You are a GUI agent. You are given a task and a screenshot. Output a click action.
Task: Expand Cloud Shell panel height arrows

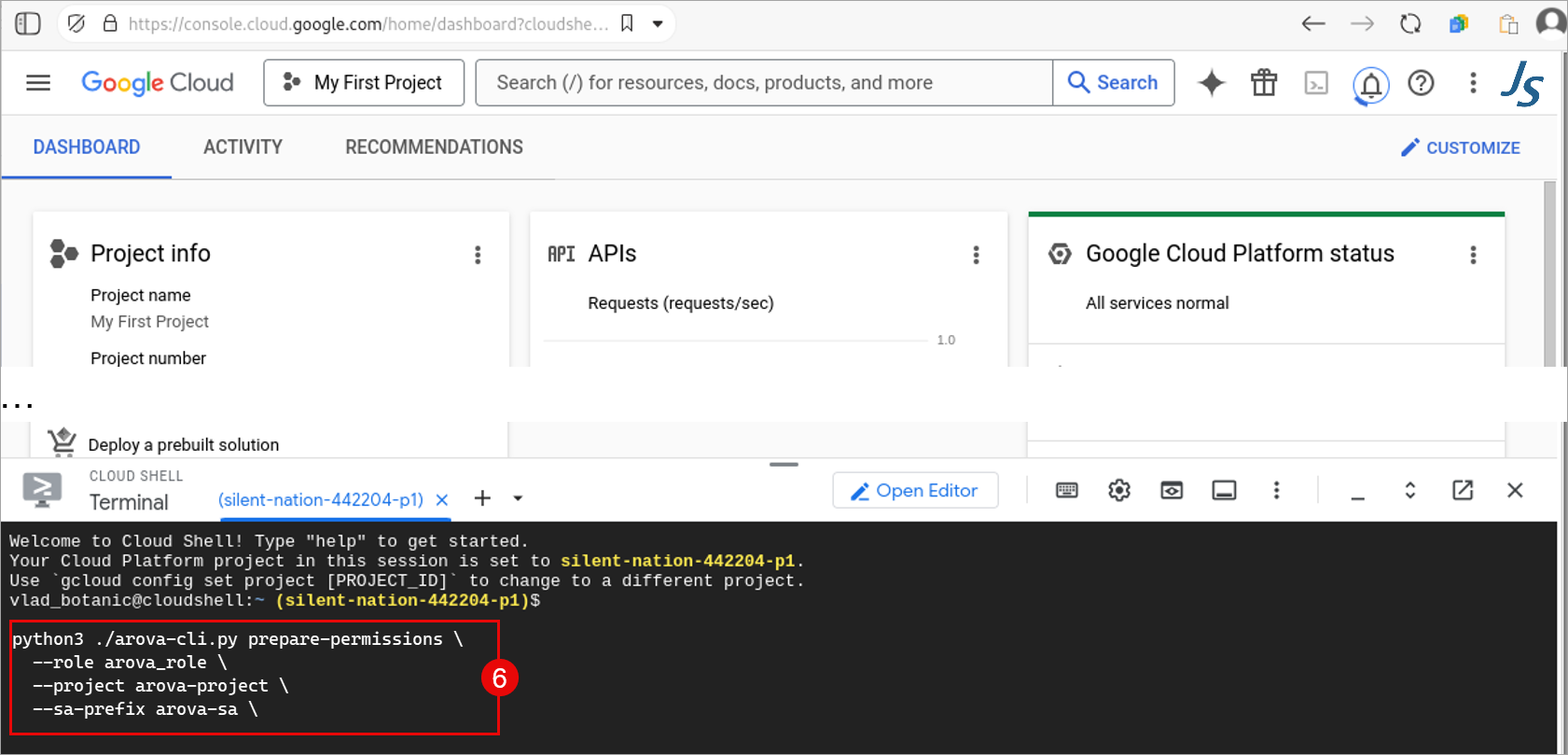(x=1410, y=491)
